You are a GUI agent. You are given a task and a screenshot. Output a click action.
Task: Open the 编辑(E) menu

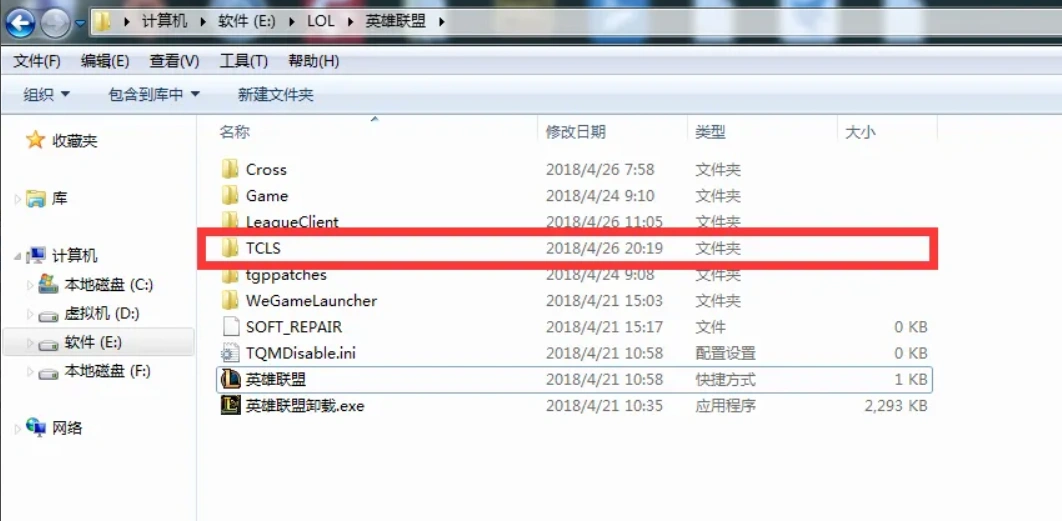(105, 62)
